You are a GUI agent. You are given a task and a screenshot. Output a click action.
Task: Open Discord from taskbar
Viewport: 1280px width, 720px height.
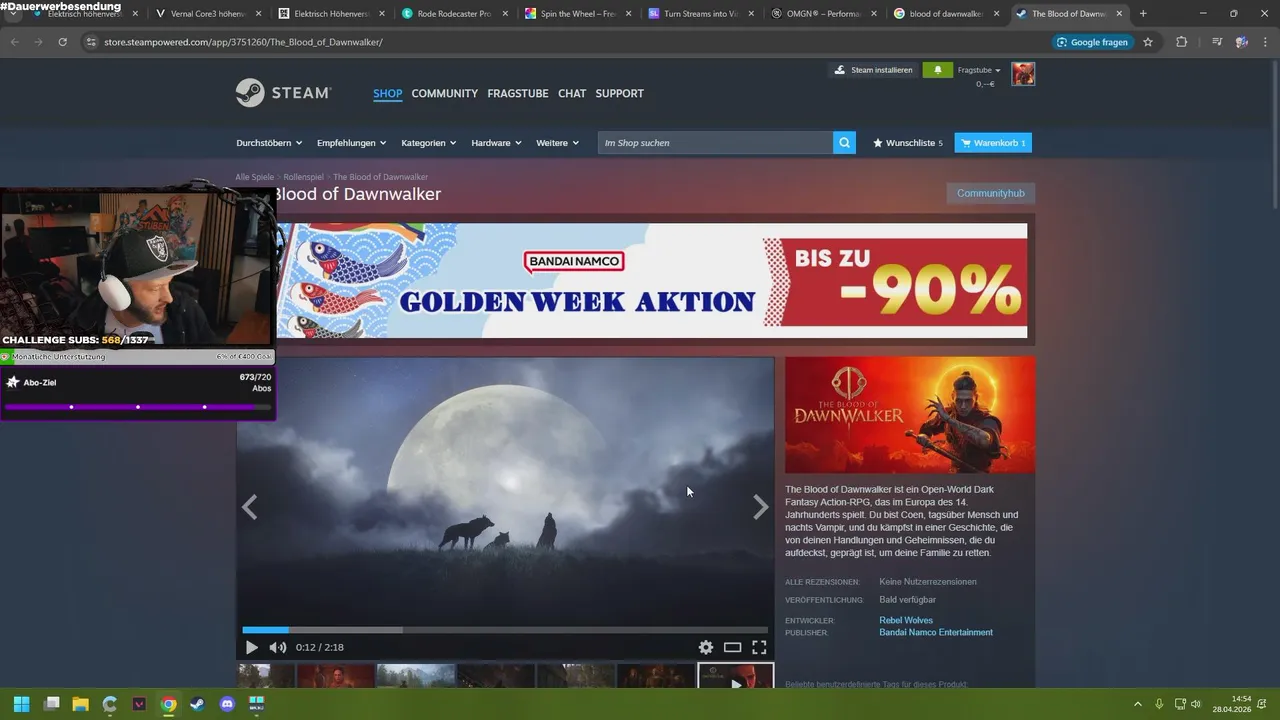click(x=226, y=704)
